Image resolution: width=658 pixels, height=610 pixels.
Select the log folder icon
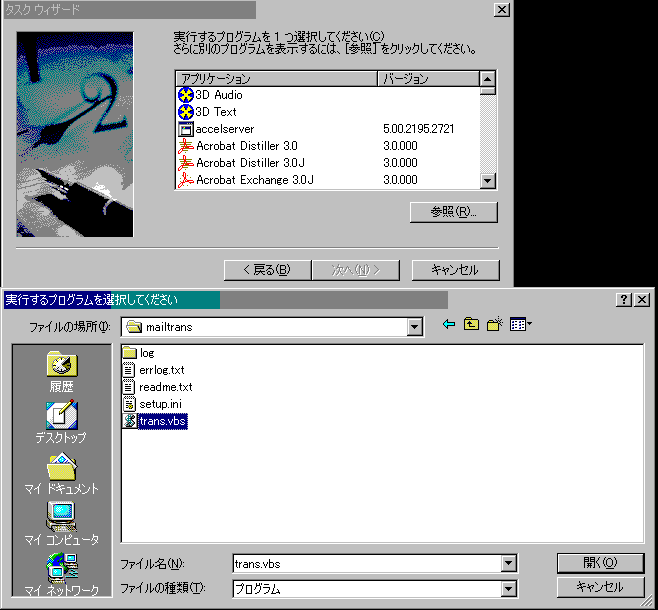click(129, 353)
